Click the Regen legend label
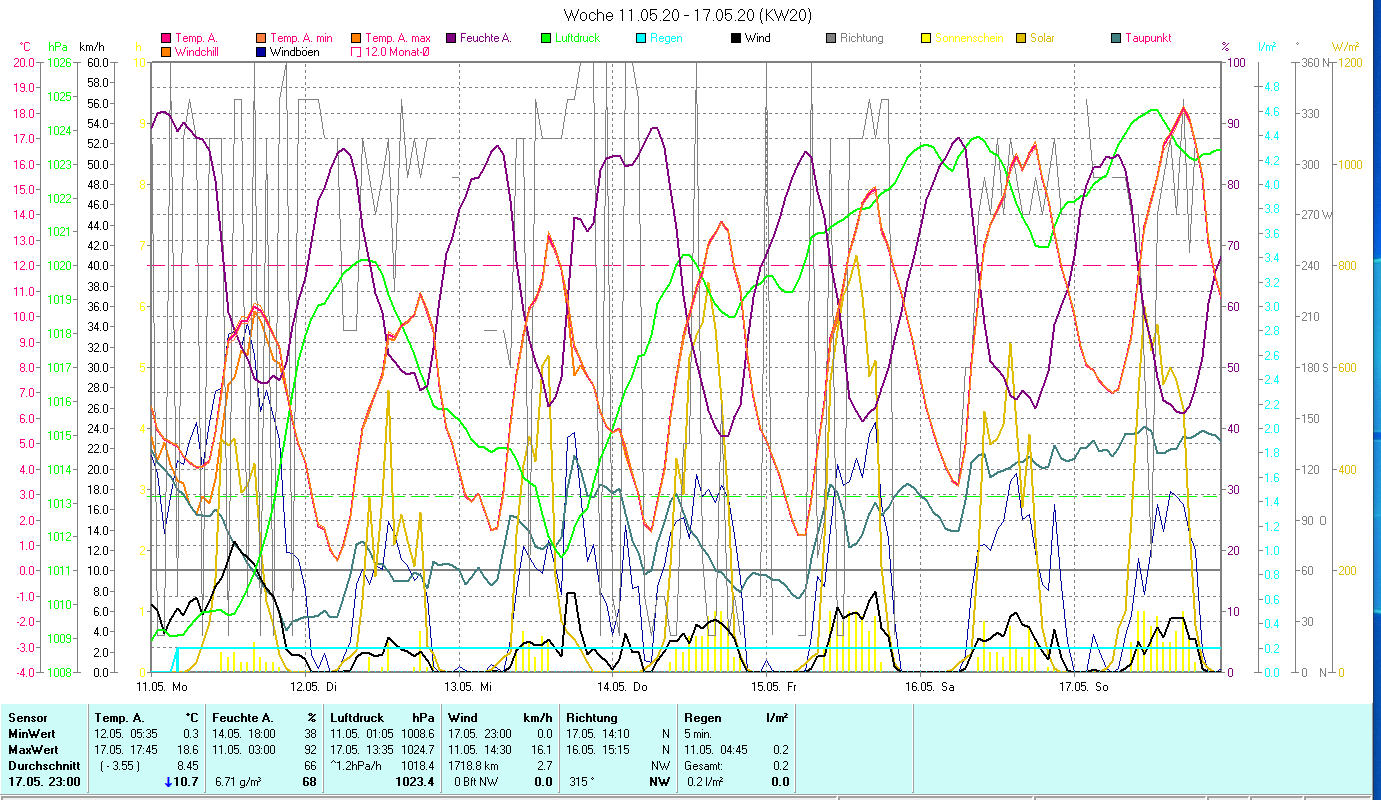This screenshot has width=1381, height=800. coord(666,38)
